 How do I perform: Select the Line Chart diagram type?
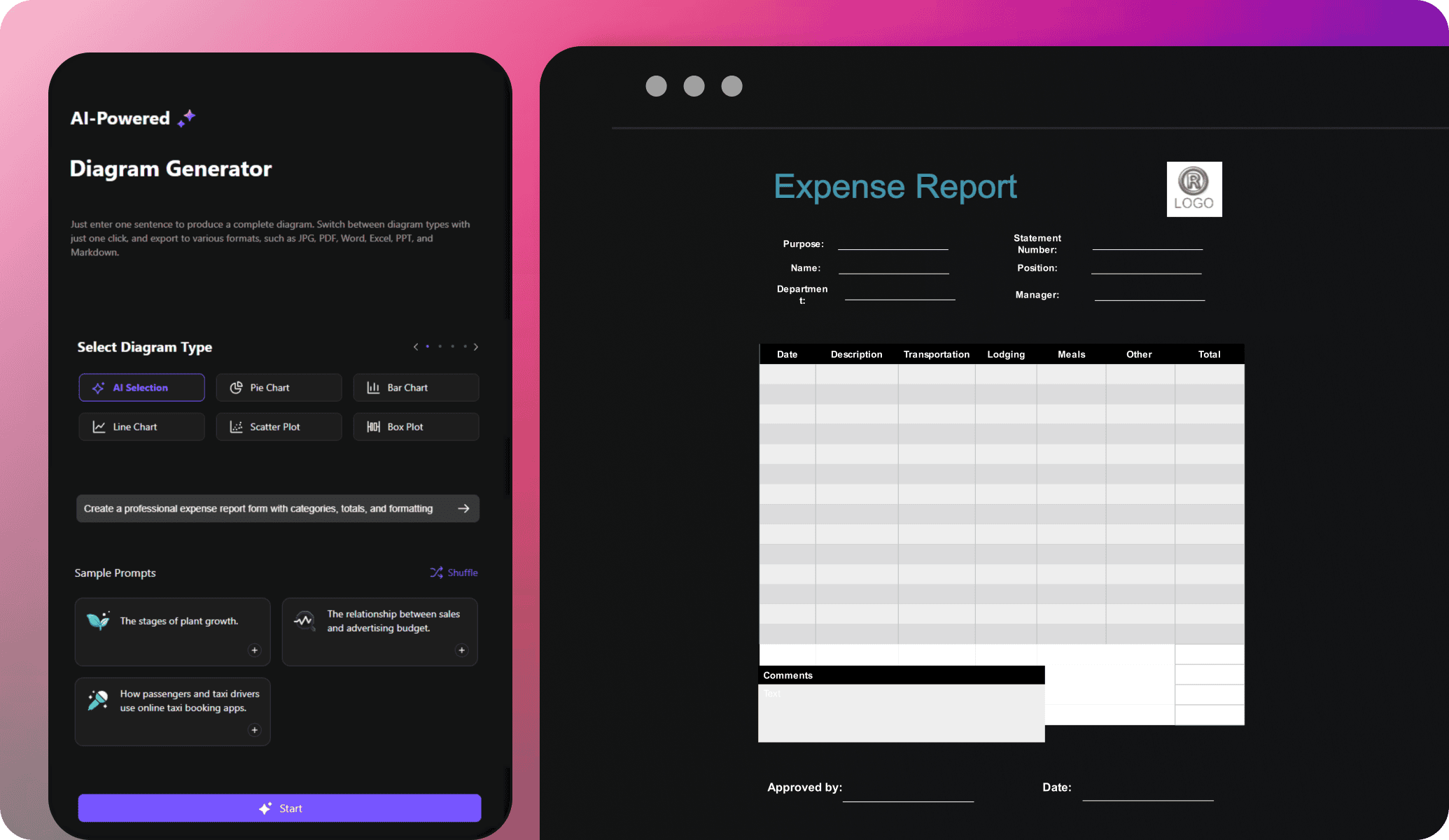141,426
